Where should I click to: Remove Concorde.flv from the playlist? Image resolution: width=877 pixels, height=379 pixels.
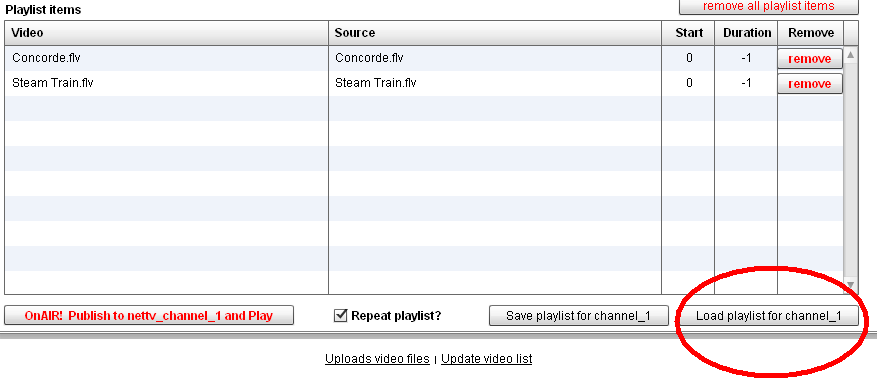point(809,59)
